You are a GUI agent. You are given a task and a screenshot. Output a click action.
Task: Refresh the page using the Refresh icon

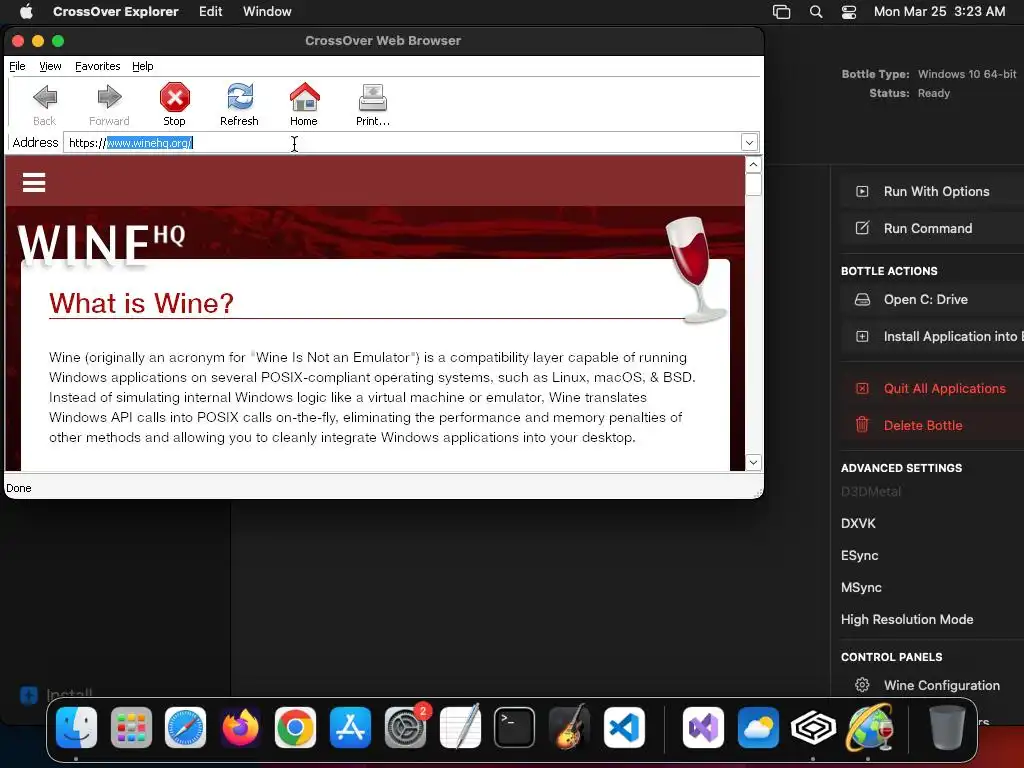239,104
